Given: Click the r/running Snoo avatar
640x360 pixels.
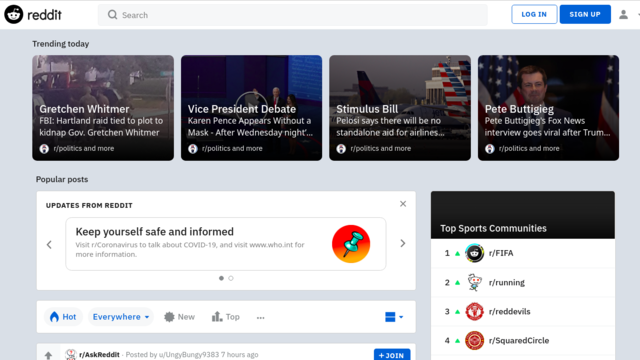Looking at the screenshot, I should [474, 282].
